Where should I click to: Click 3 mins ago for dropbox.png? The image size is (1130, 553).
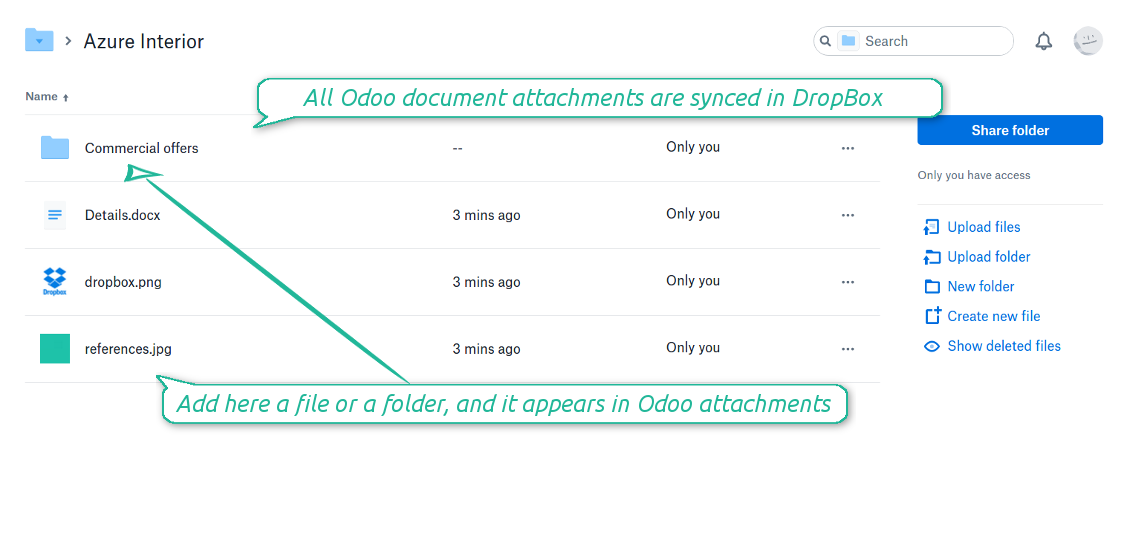(x=486, y=283)
